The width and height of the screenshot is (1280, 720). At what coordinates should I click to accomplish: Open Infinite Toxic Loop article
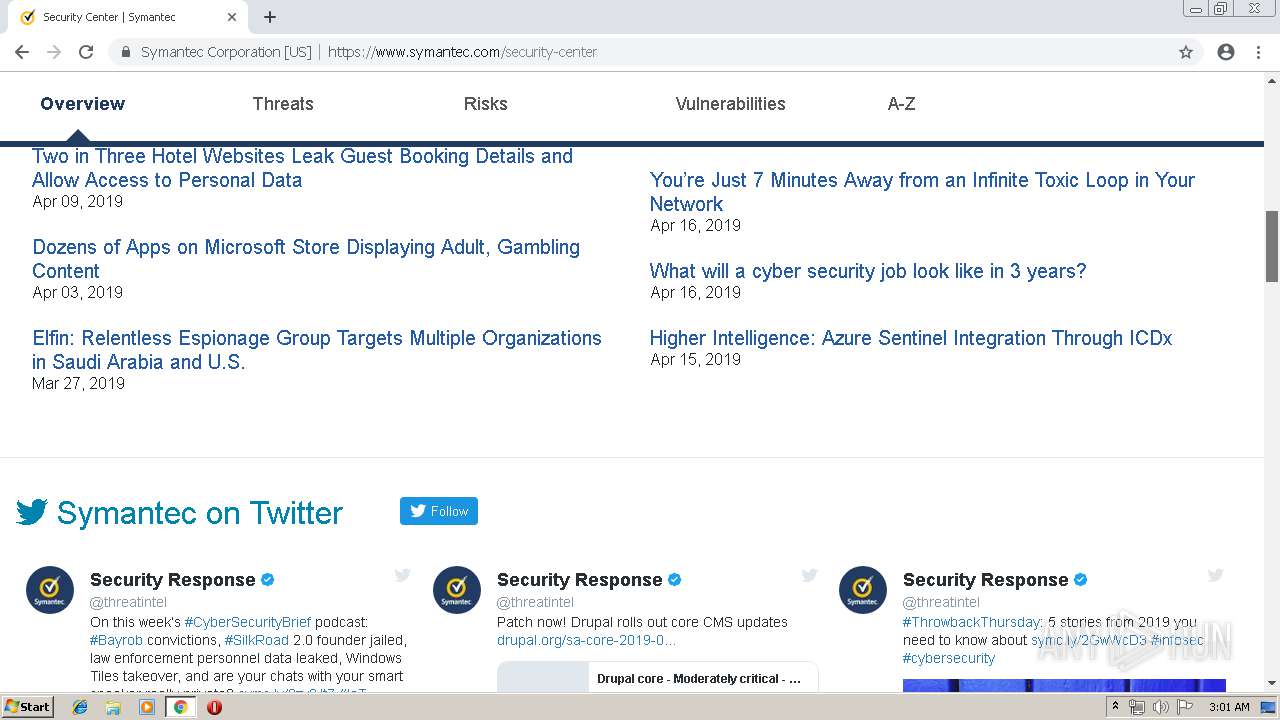922,192
